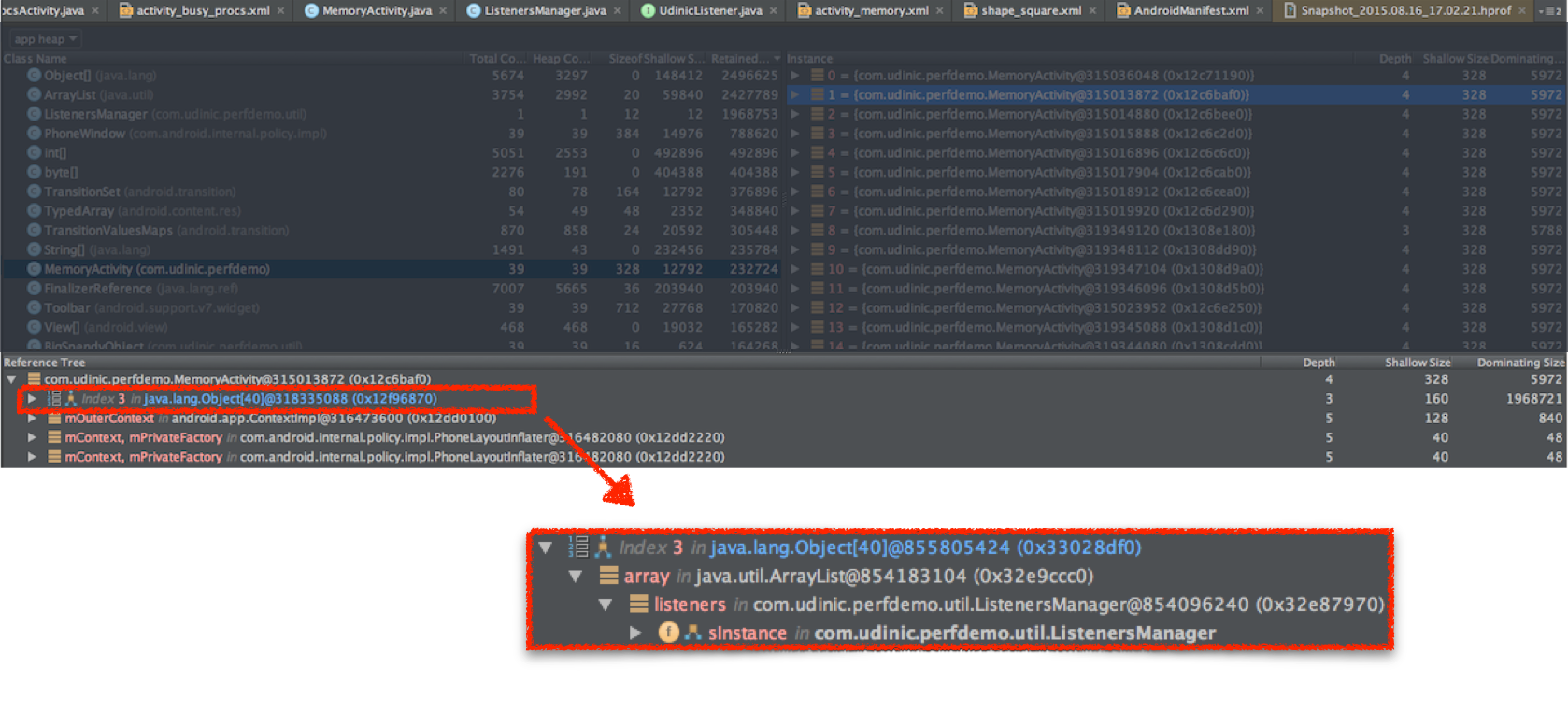Image resolution: width=1568 pixels, height=726 pixels.
Task: Click the field icon beside mOuterContext
Action: tap(54, 419)
